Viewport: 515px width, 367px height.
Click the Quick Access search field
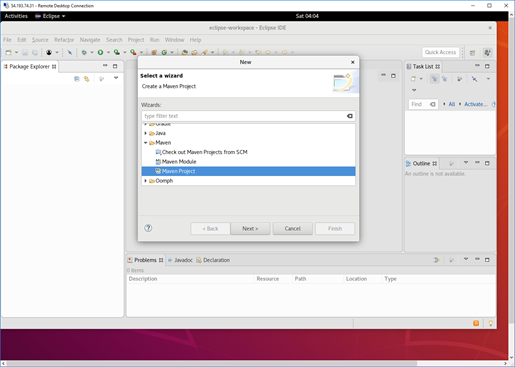click(440, 52)
